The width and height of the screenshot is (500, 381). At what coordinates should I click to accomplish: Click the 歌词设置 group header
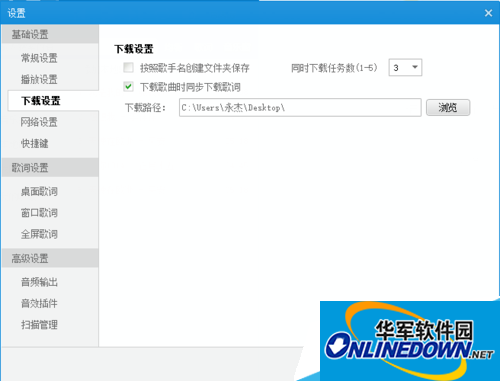pos(50,167)
